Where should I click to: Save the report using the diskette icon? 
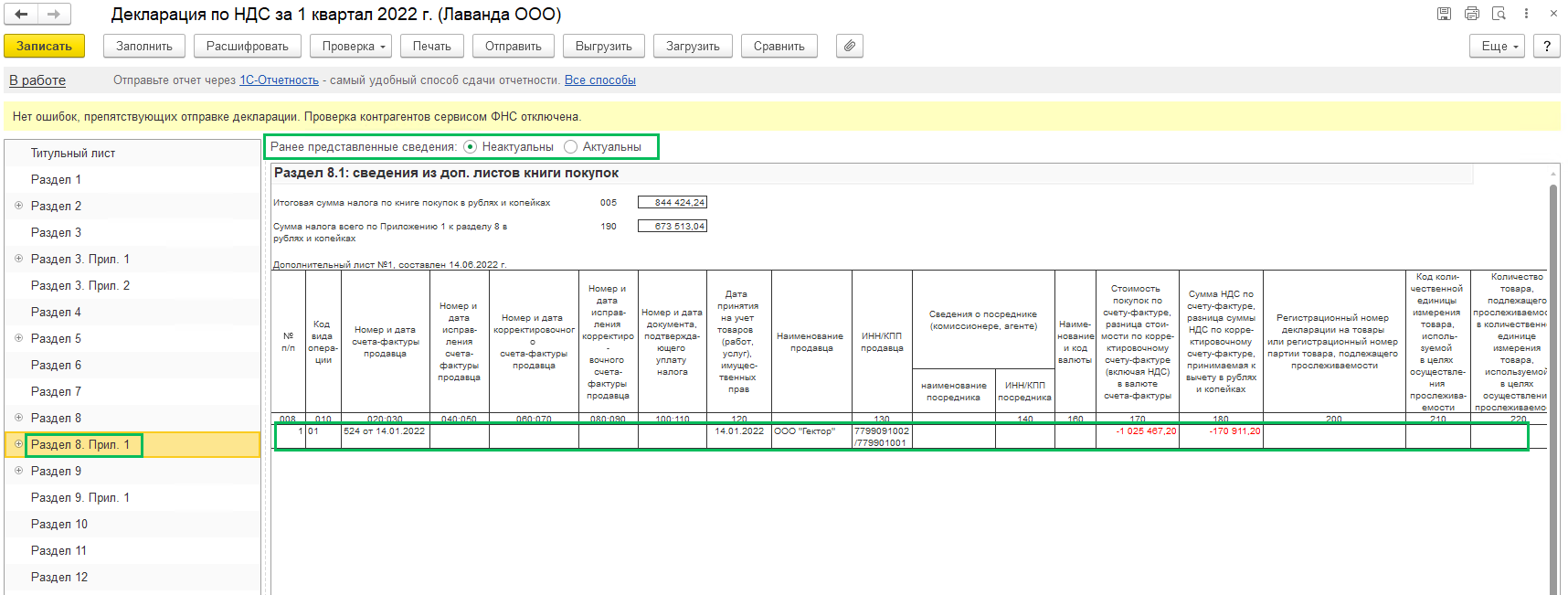click(x=1444, y=14)
